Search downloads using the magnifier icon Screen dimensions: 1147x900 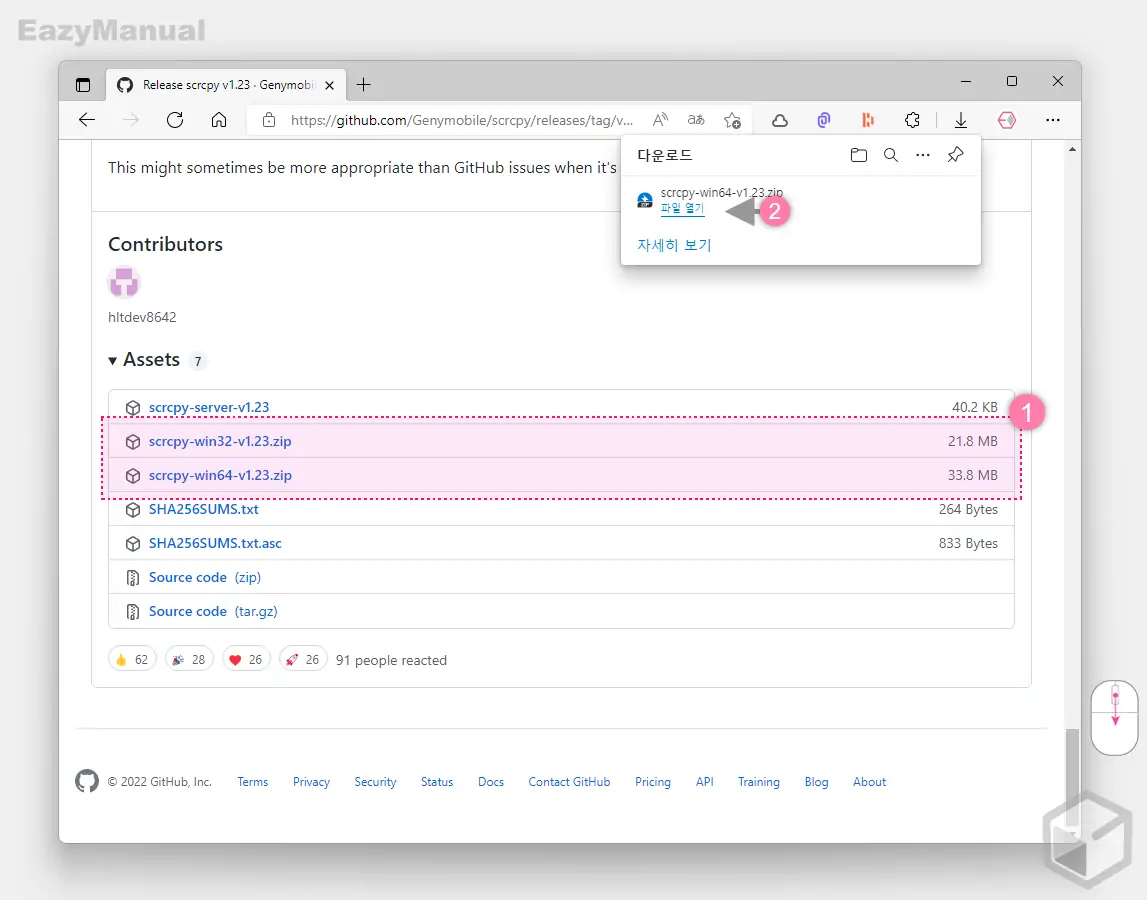[x=890, y=155]
